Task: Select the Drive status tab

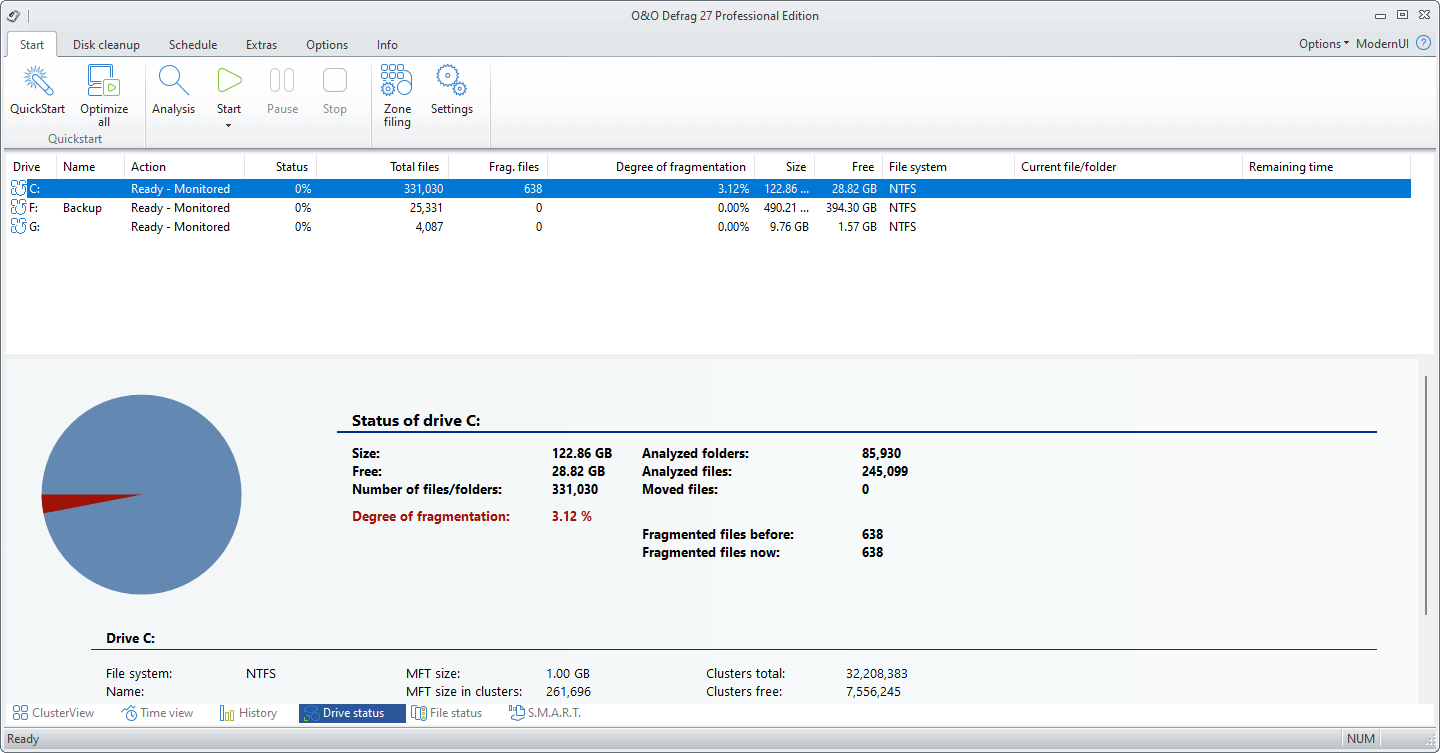Action: click(352, 713)
